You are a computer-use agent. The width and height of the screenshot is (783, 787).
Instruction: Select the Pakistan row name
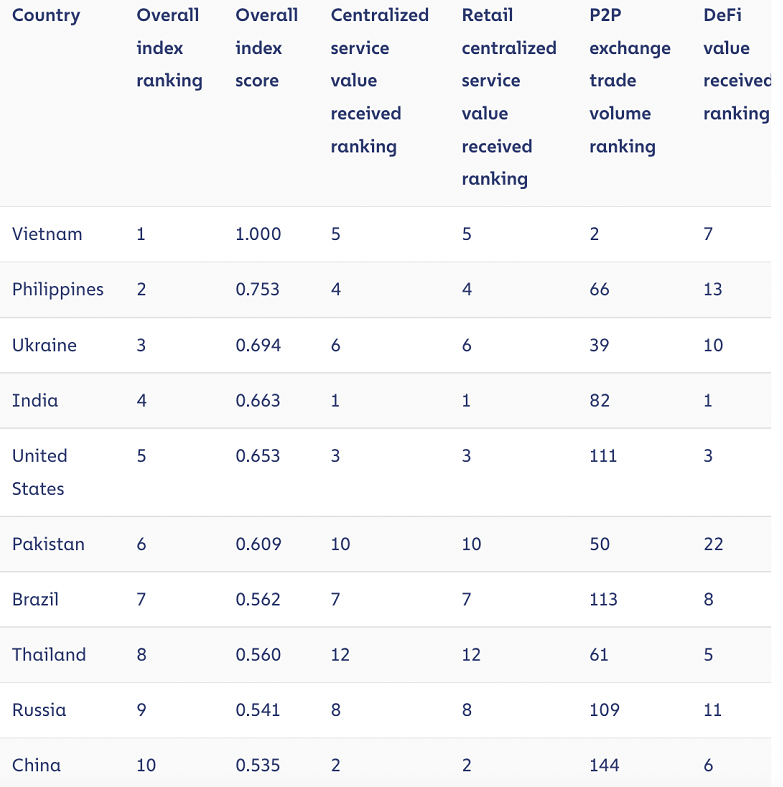(x=48, y=544)
